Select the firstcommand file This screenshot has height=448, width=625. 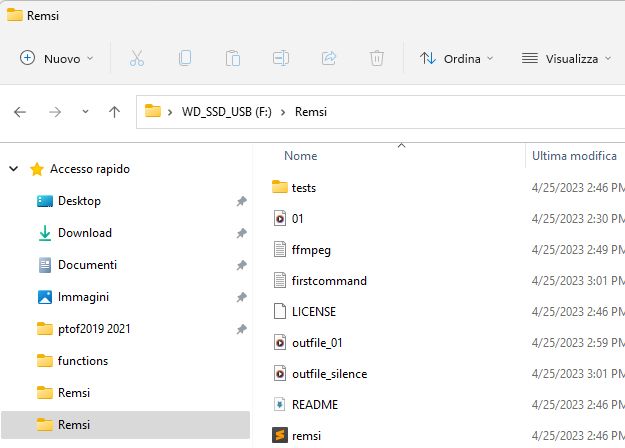pyautogui.click(x=329, y=281)
